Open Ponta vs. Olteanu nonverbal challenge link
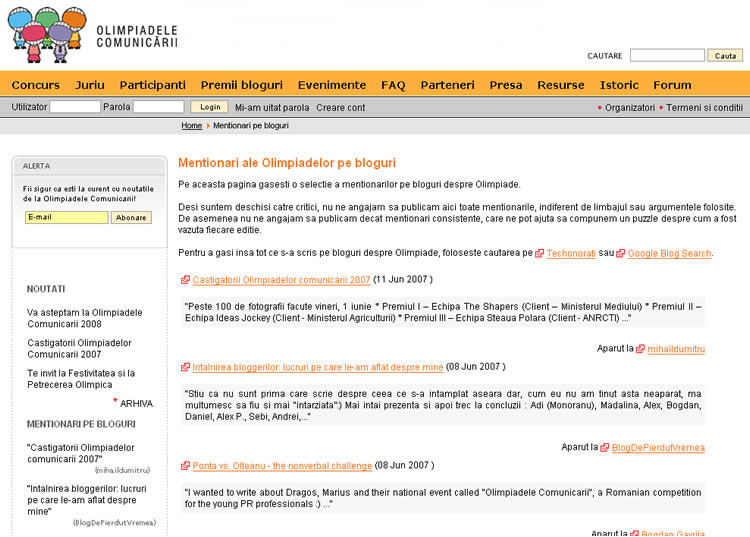Image resolution: width=750 pixels, height=537 pixels. pos(282,466)
